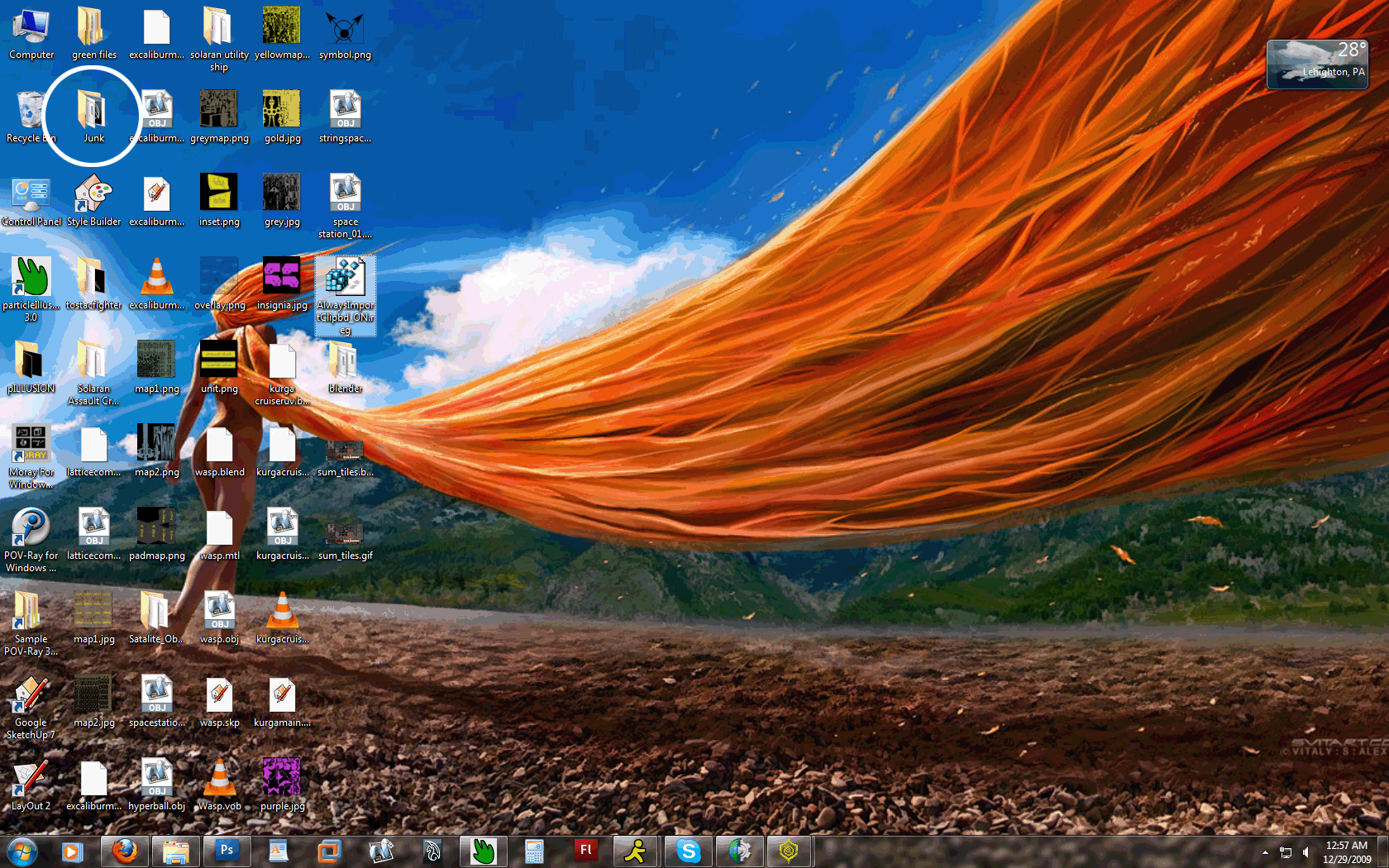
Task: Open the network status tray icon
Action: pos(1286,852)
